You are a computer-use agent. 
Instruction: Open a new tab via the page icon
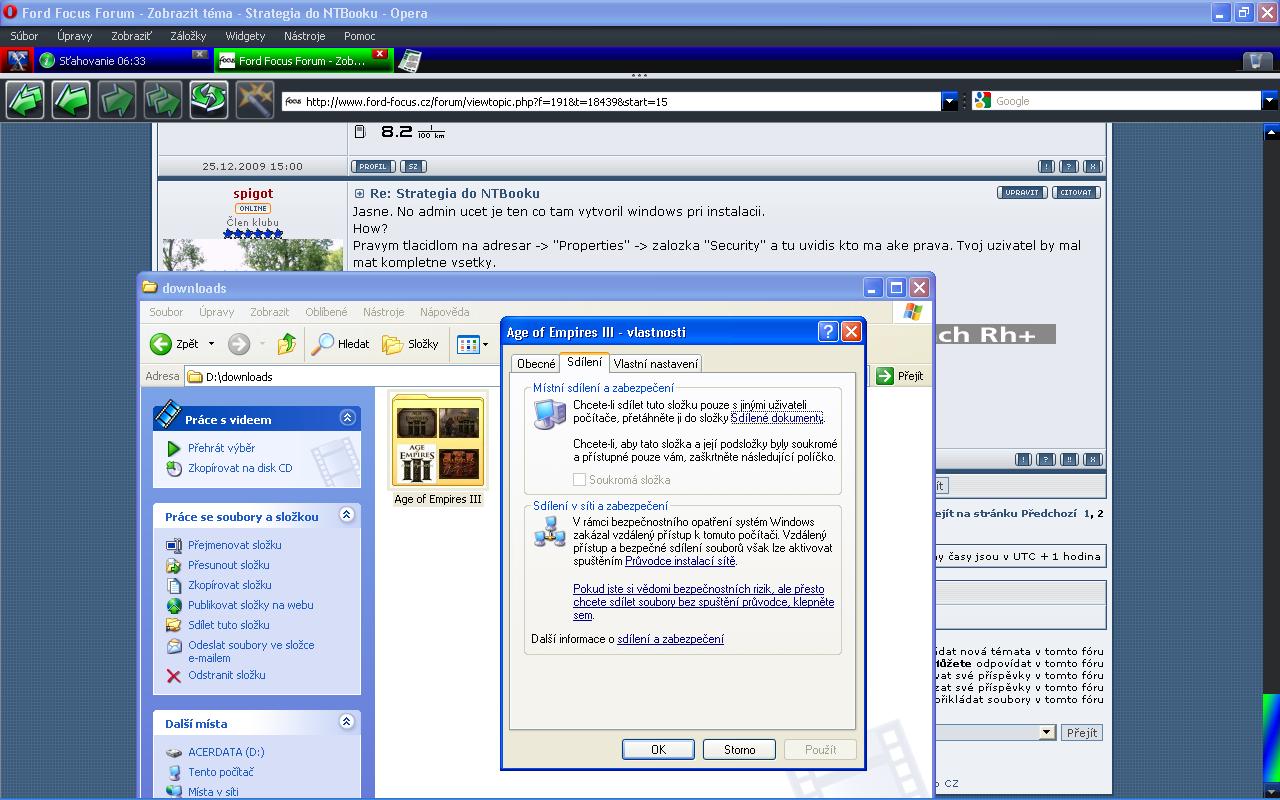click(x=409, y=61)
